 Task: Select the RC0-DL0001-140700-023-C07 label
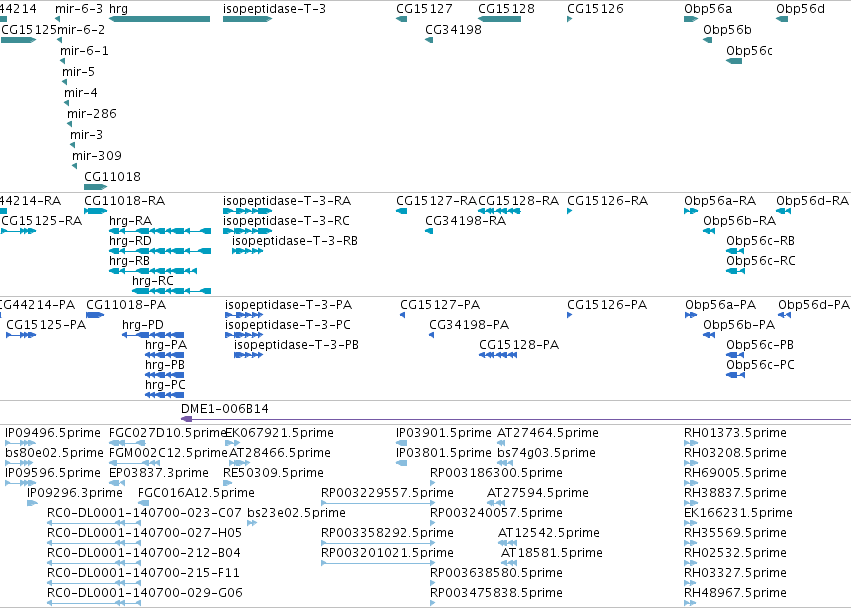pyautogui.click(x=144, y=513)
